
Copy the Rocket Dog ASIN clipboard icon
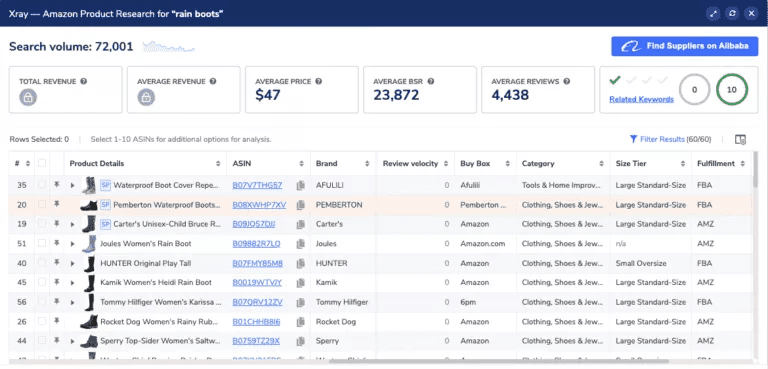coord(301,322)
